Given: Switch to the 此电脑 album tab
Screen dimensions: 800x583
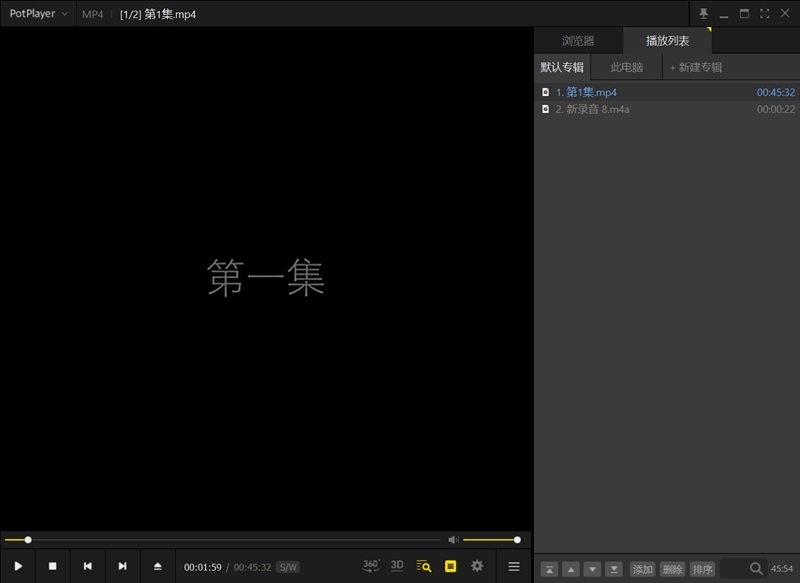Looking at the screenshot, I should pos(629,67).
